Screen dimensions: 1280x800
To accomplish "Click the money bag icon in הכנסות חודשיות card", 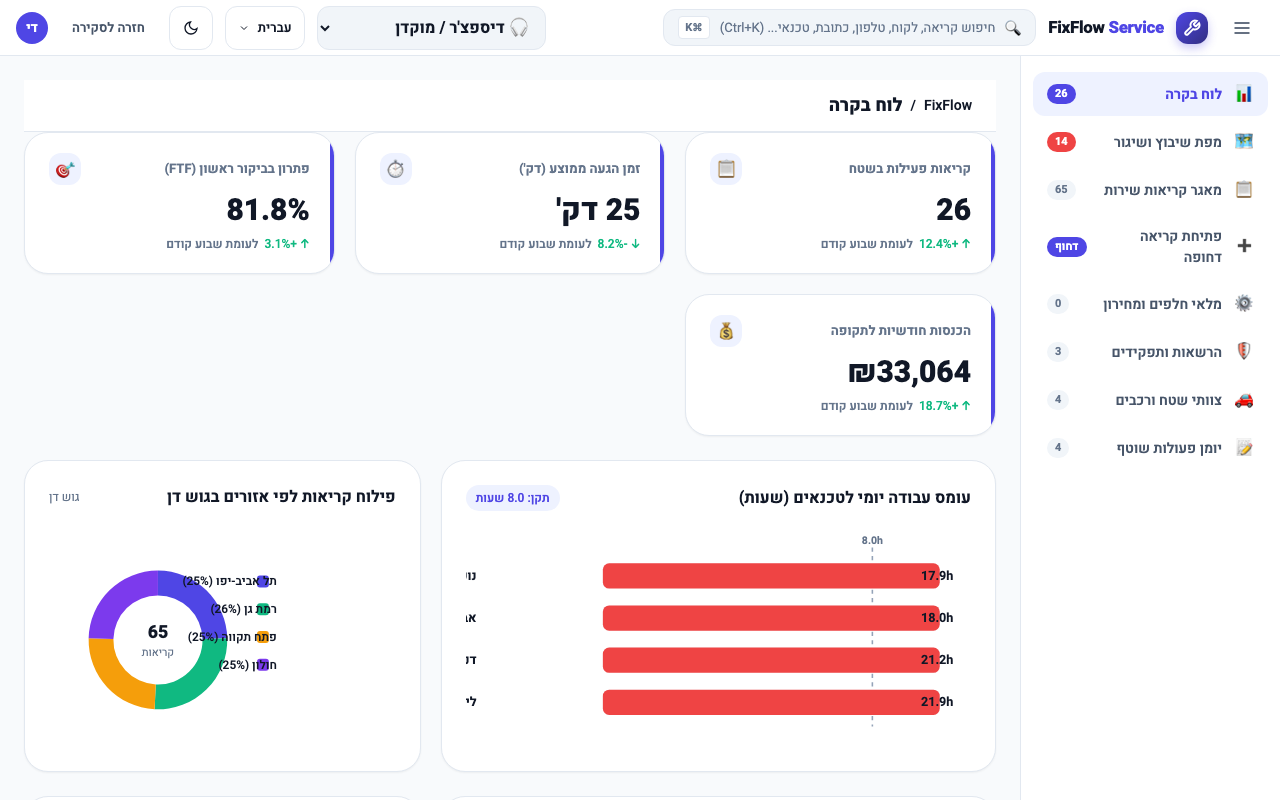I will tap(726, 331).
